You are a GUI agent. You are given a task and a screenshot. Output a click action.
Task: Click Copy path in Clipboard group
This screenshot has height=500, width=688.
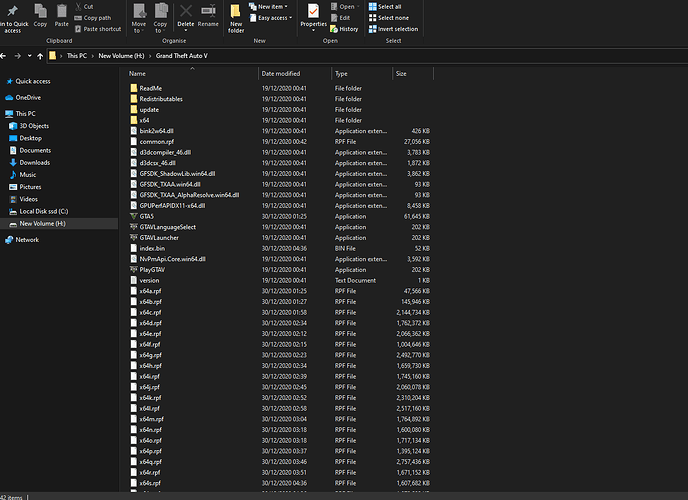click(x=93, y=18)
